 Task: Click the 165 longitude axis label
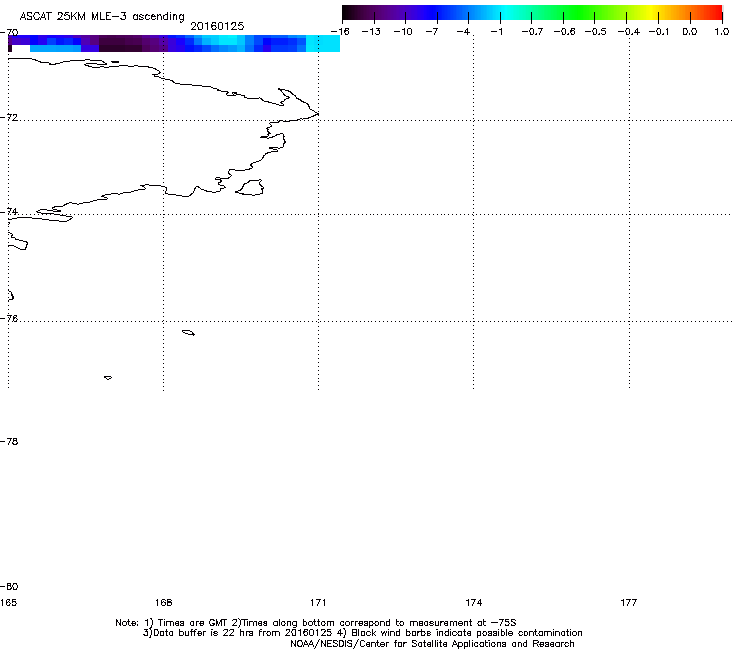coord(8,602)
